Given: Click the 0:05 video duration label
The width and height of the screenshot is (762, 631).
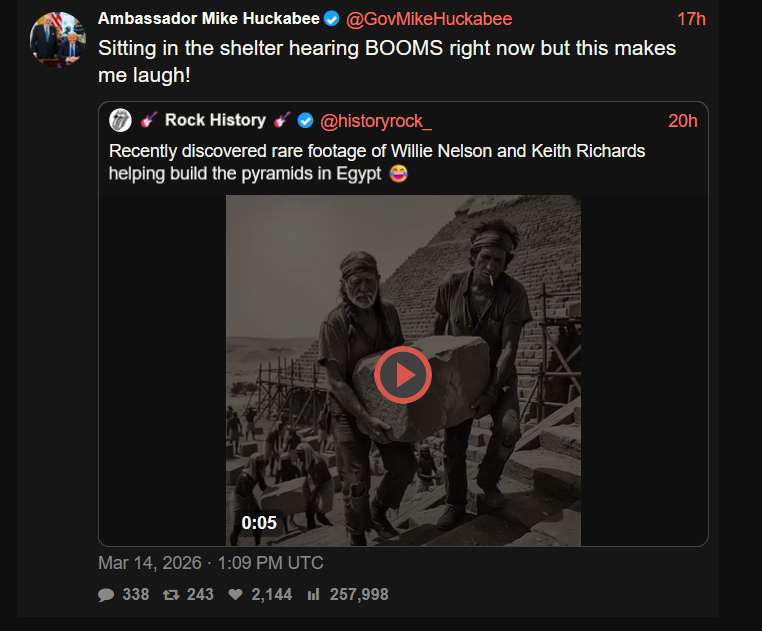Looking at the screenshot, I should pos(259,523).
